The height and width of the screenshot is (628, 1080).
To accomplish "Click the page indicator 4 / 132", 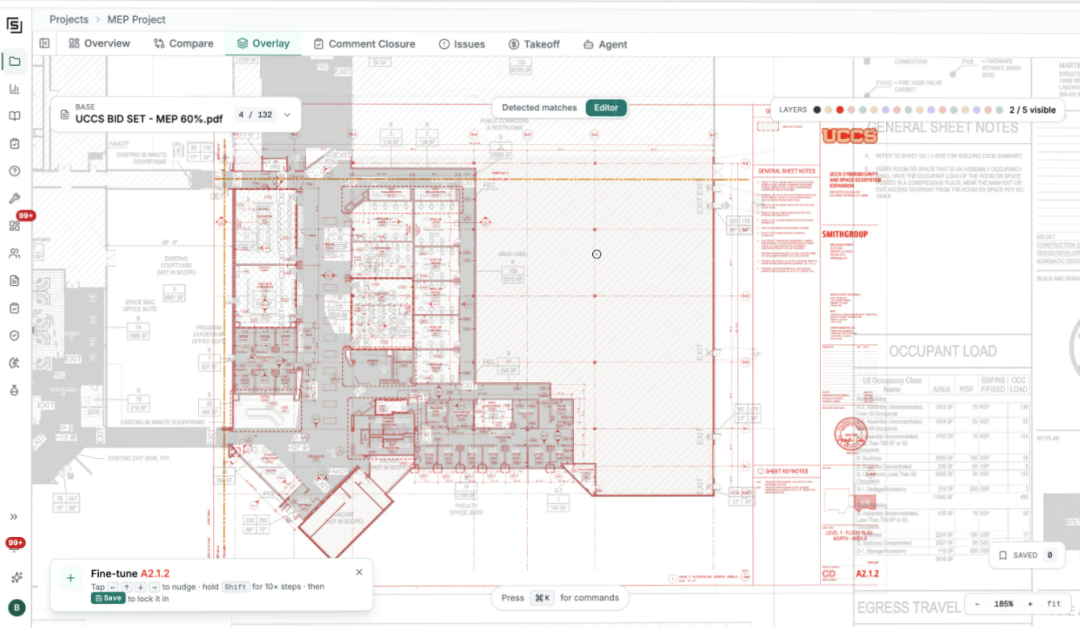I will (x=255, y=115).
